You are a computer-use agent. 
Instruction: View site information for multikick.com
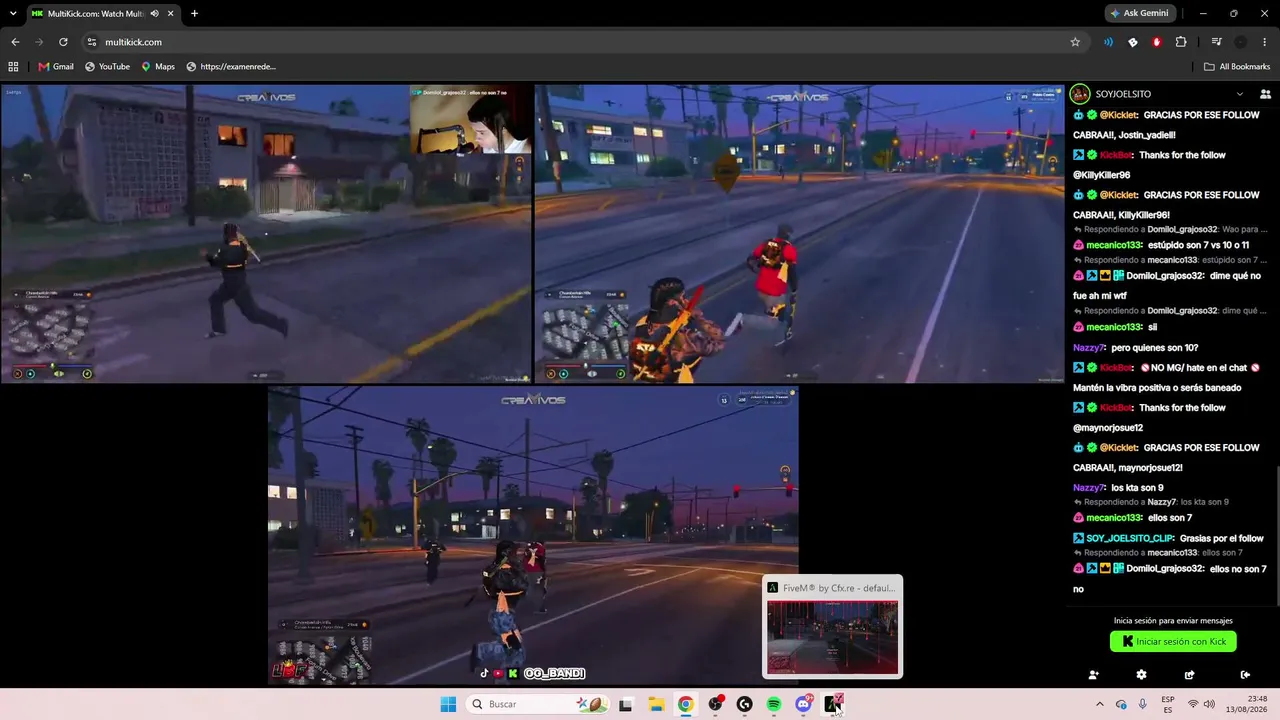(x=92, y=42)
